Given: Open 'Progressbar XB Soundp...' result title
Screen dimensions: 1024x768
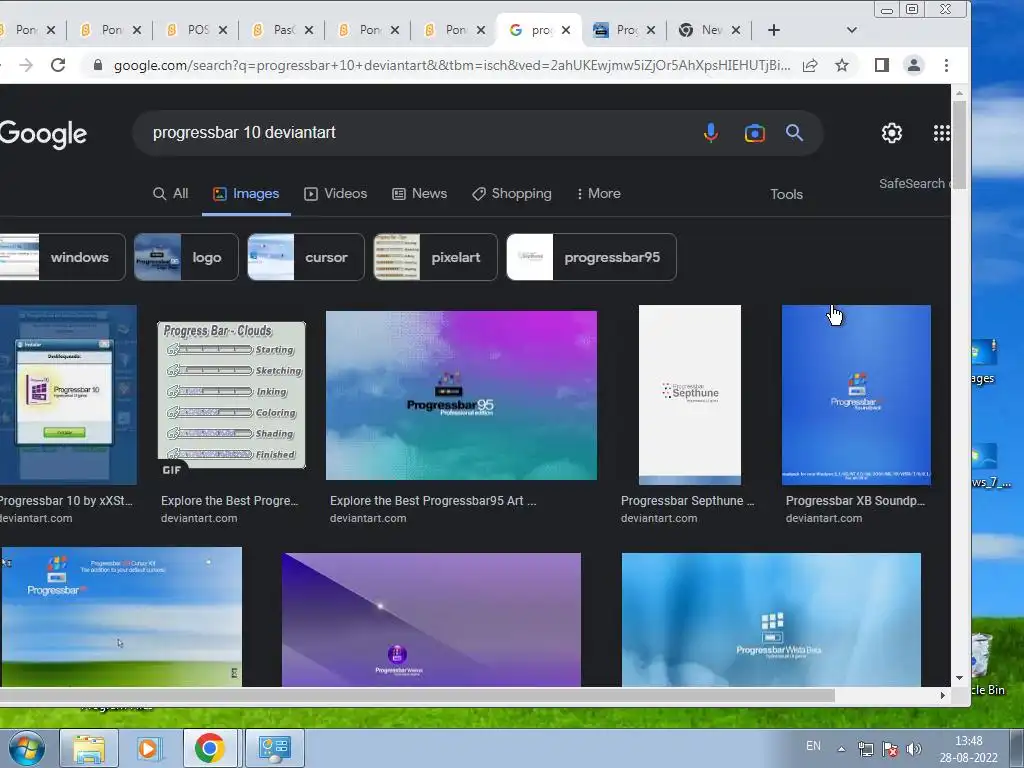Looking at the screenshot, I should 856,501.
